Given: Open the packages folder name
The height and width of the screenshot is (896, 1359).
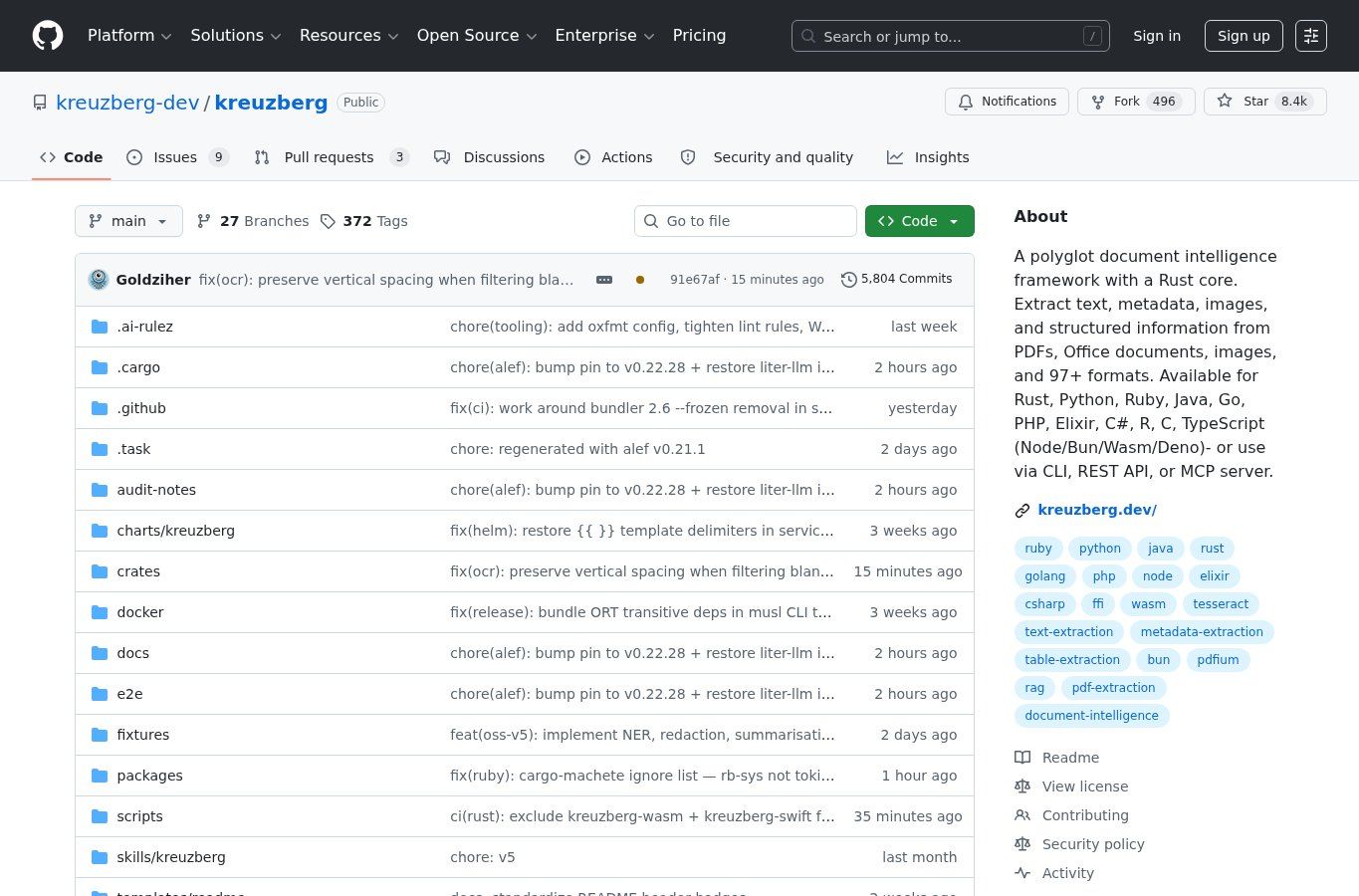Looking at the screenshot, I should [x=149, y=776].
